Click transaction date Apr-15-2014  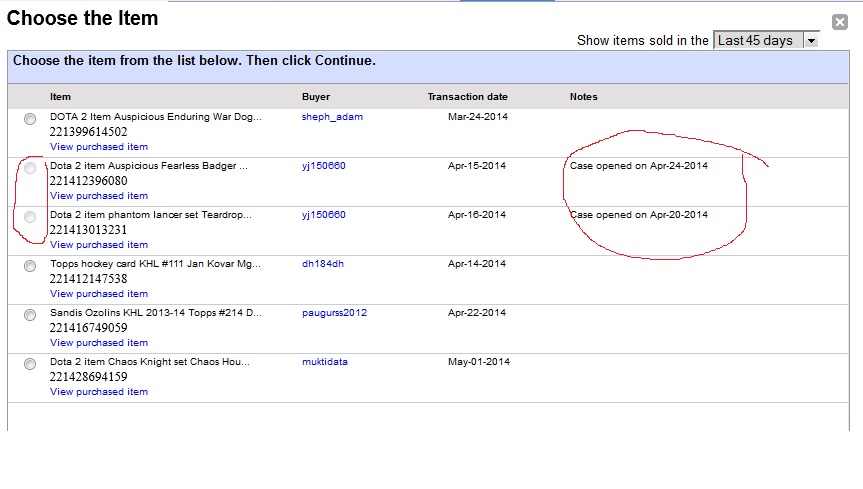pyautogui.click(x=477, y=166)
